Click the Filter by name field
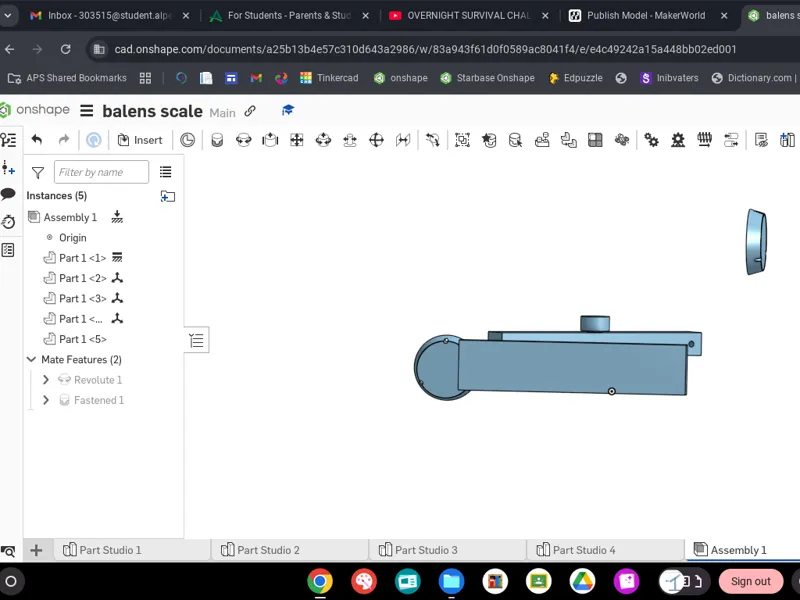Image resolution: width=800 pixels, height=600 pixels. pyautogui.click(x=101, y=172)
